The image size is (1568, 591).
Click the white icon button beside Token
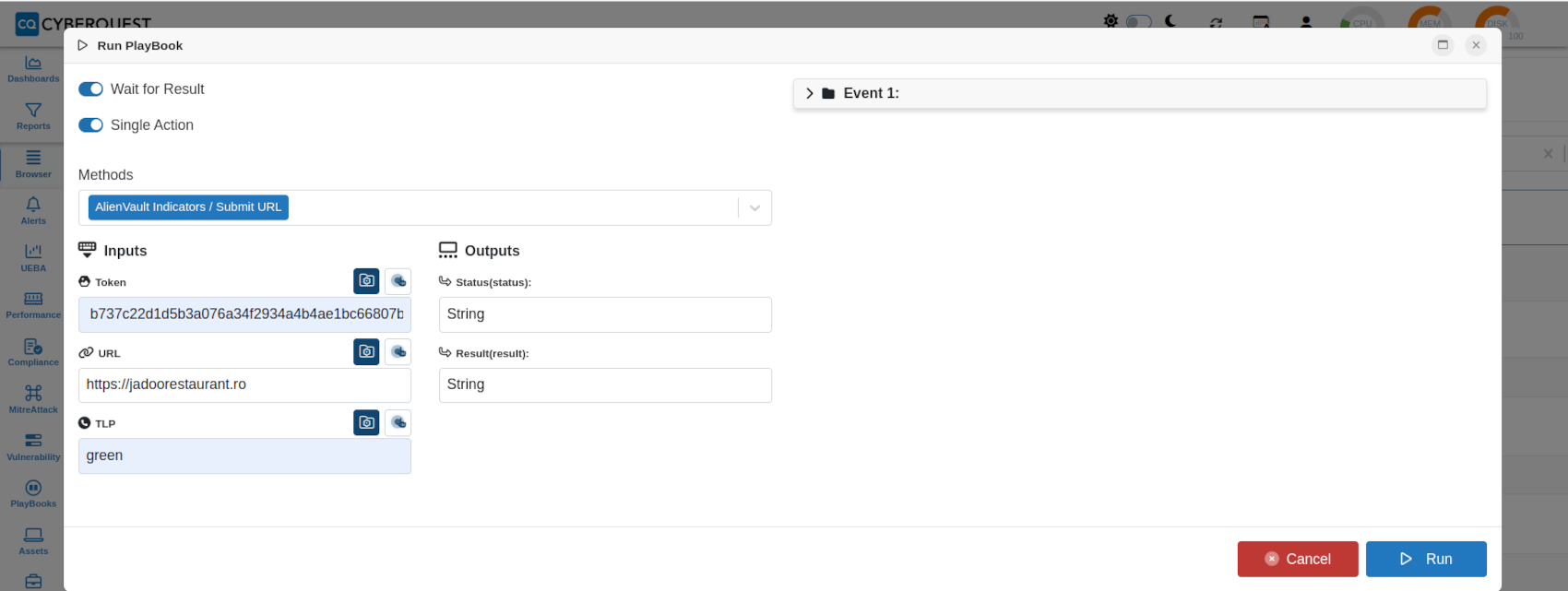[x=398, y=281]
